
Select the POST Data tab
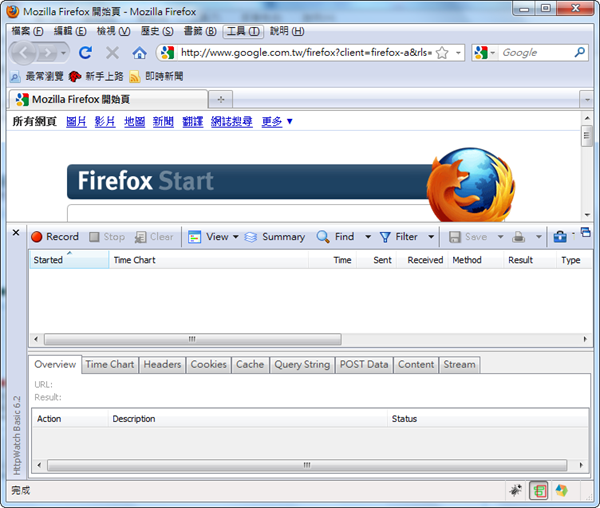coord(363,365)
